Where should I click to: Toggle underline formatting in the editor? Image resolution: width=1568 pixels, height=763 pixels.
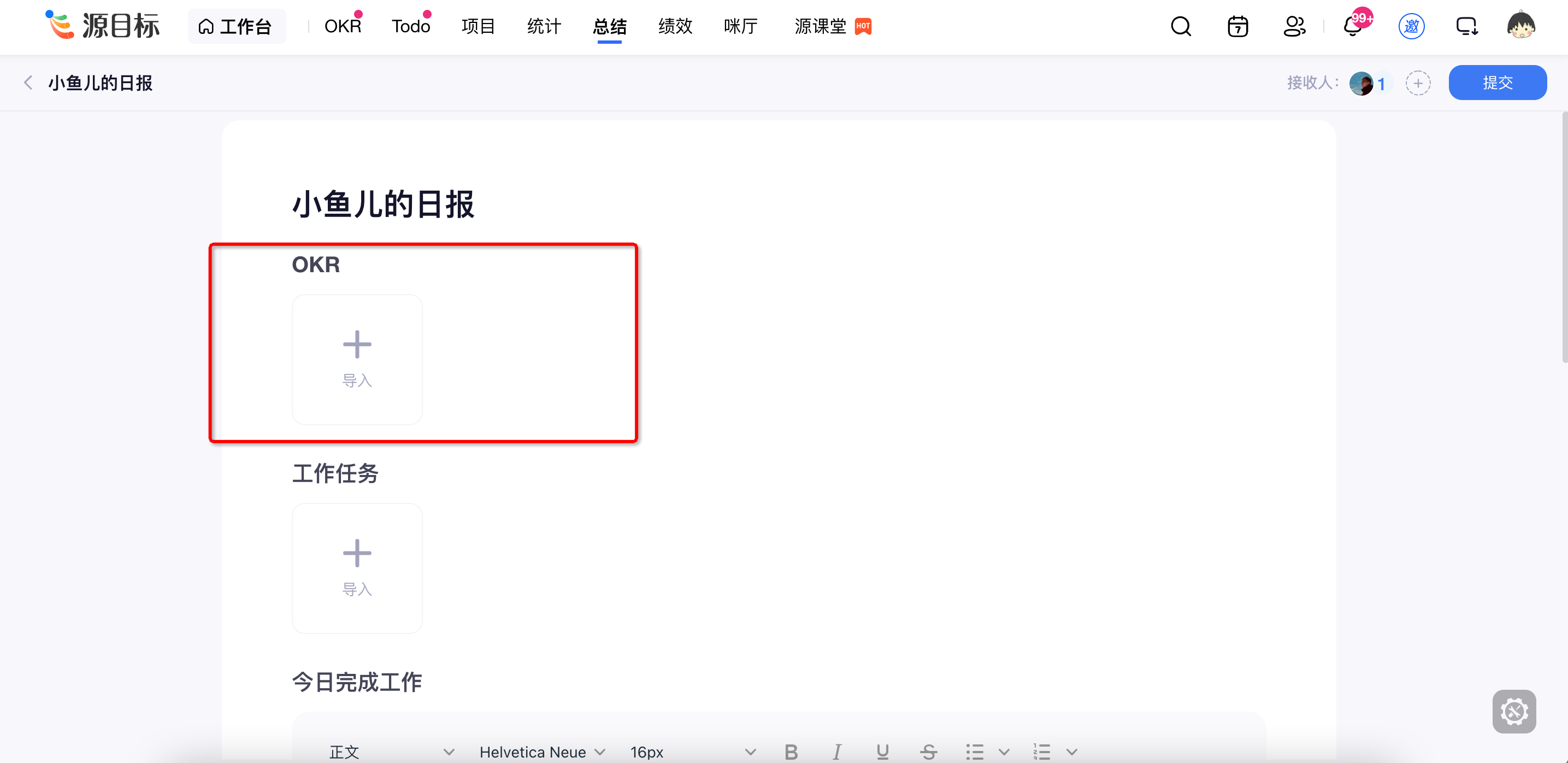point(882,751)
